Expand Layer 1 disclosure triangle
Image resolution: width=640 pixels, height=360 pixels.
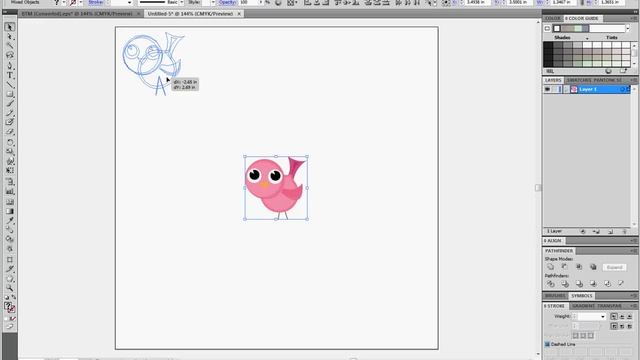tap(566, 89)
